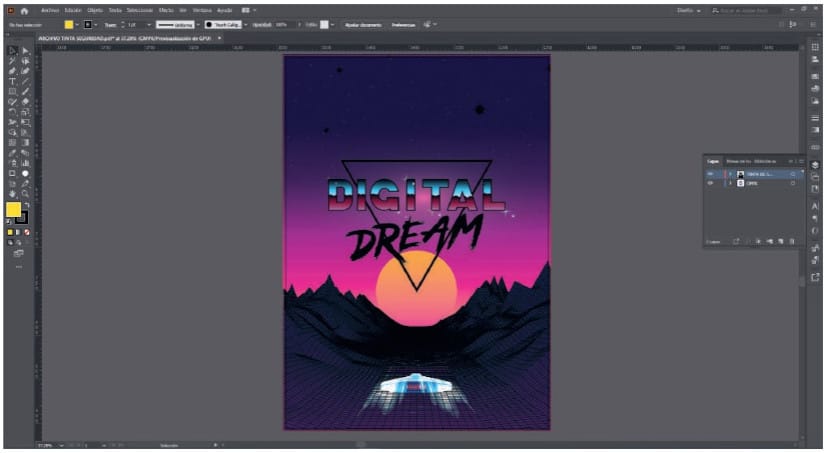Click the yellow fill color swatch in toolbar
The width and height of the screenshot is (827, 453).
click(13, 211)
